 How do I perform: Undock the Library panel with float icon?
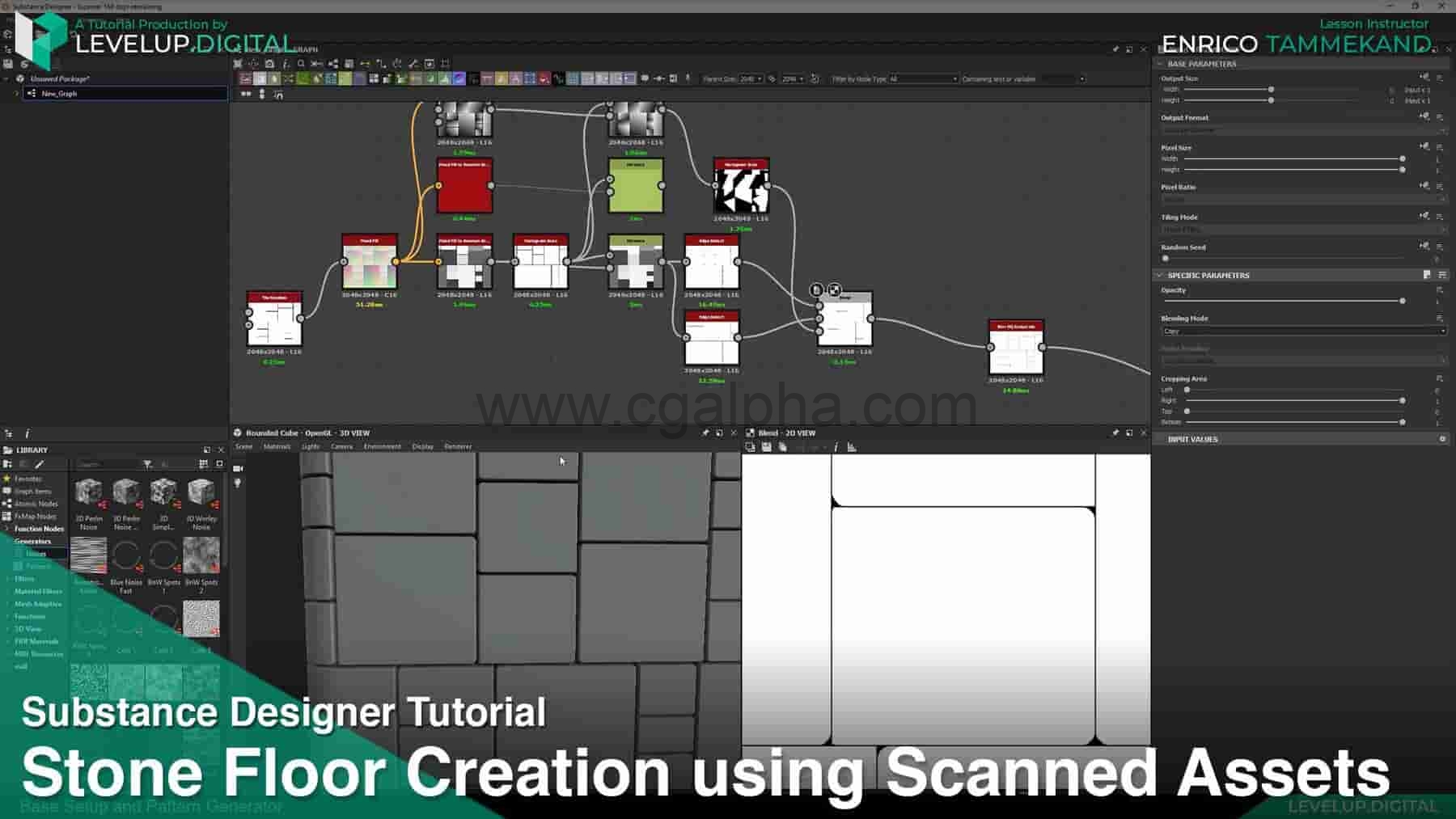pyautogui.click(x=207, y=450)
